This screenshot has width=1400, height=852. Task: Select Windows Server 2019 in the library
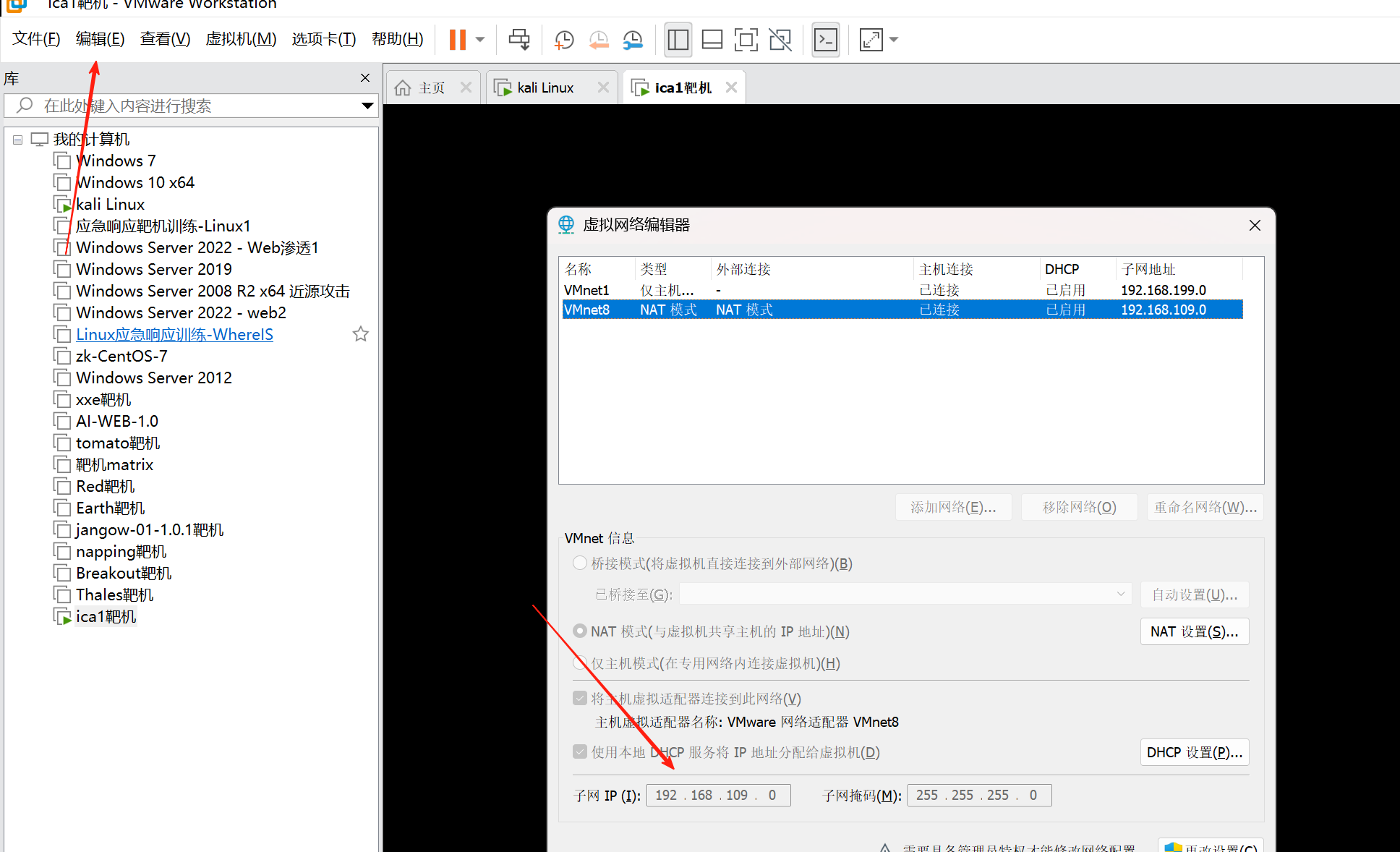point(154,269)
